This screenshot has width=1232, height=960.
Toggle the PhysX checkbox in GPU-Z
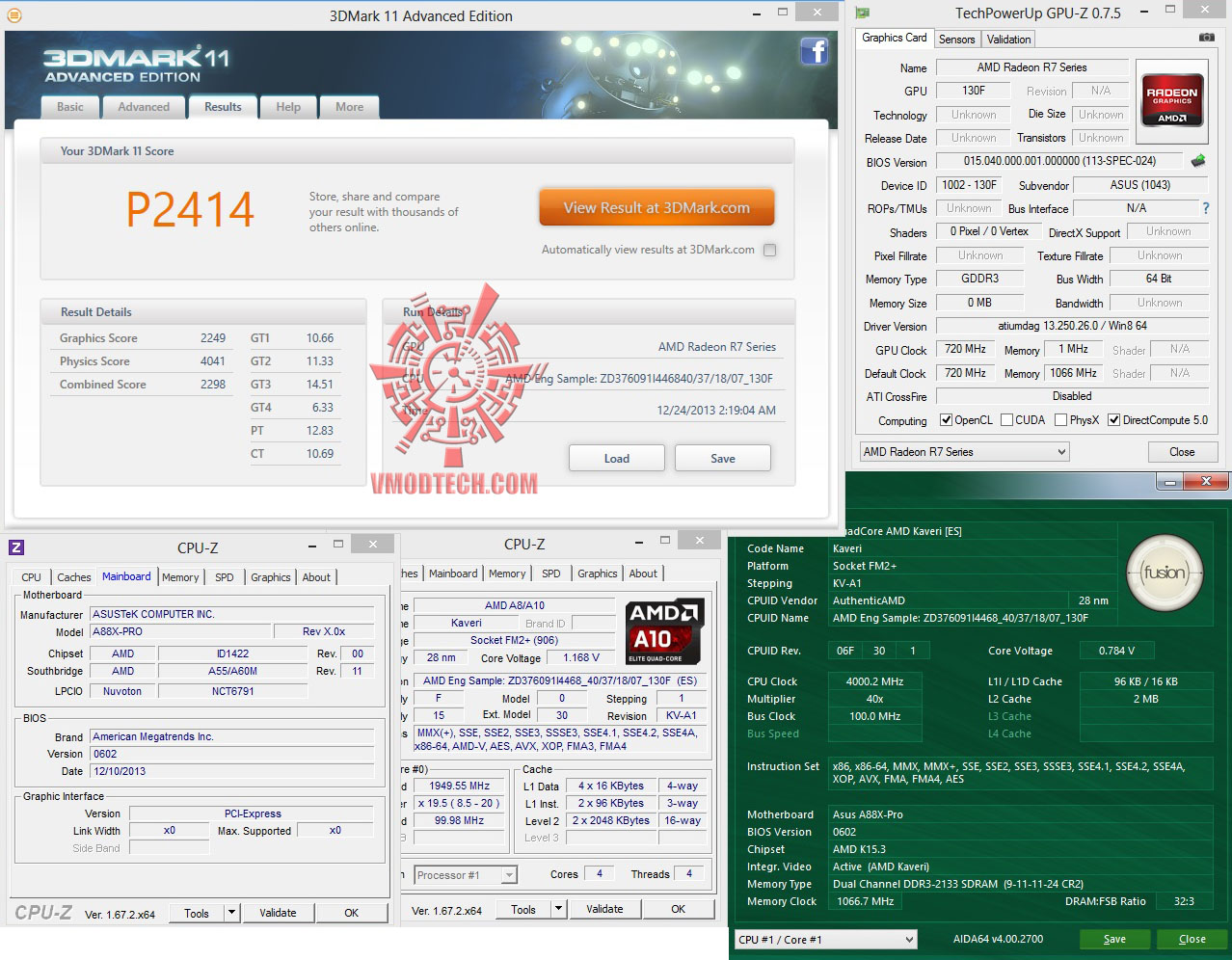coord(1060,420)
